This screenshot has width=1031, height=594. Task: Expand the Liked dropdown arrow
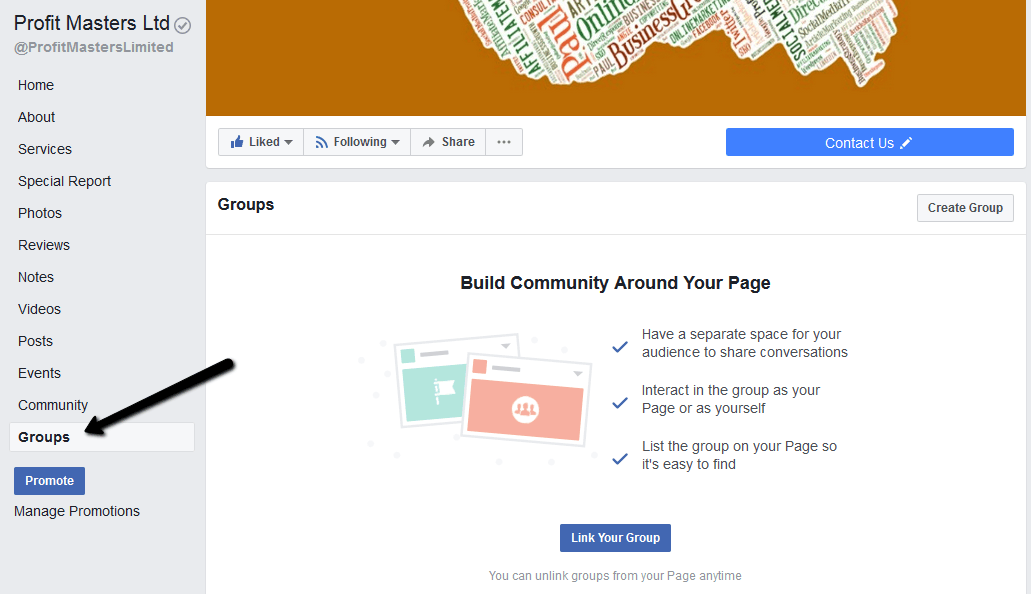pyautogui.click(x=288, y=142)
